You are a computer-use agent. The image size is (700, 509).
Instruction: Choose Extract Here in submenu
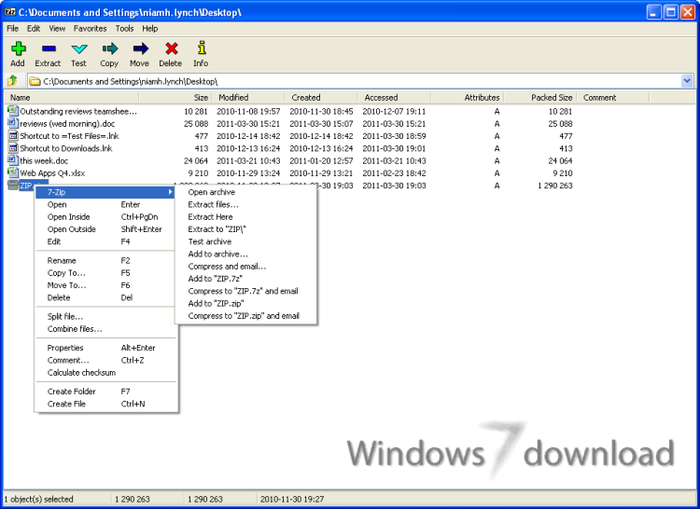(210, 217)
